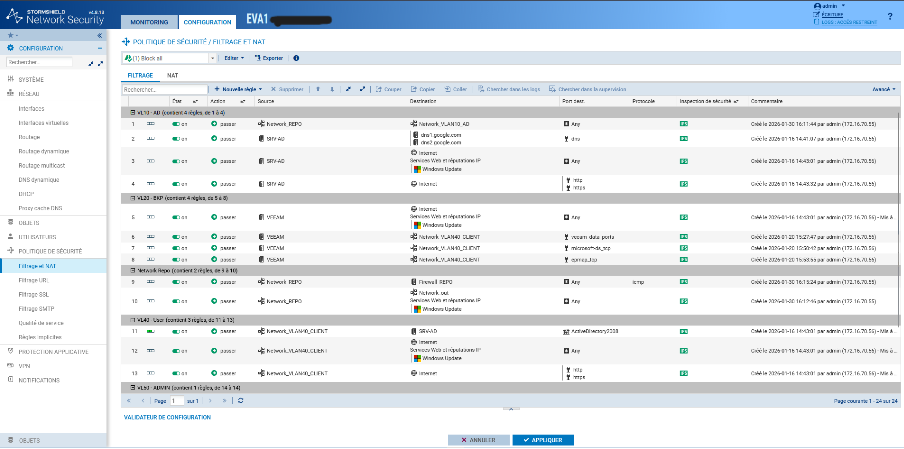
Task: Click the Exporter icon in toolbar
Action: coord(258,58)
